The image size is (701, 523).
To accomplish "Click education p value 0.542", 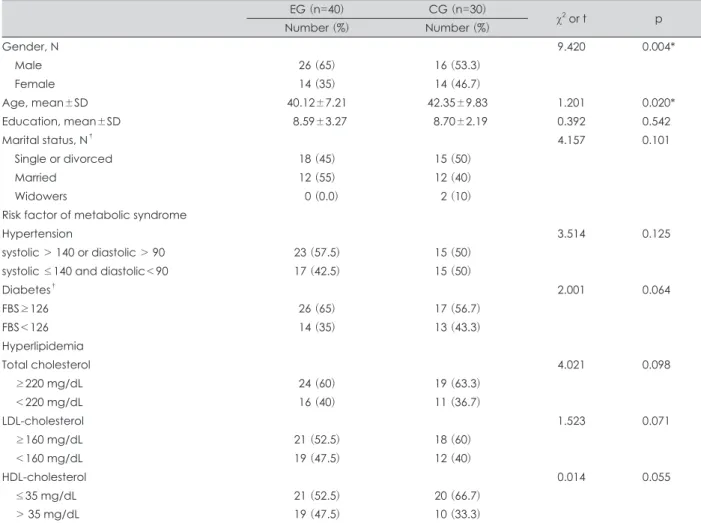I will (656, 122).
